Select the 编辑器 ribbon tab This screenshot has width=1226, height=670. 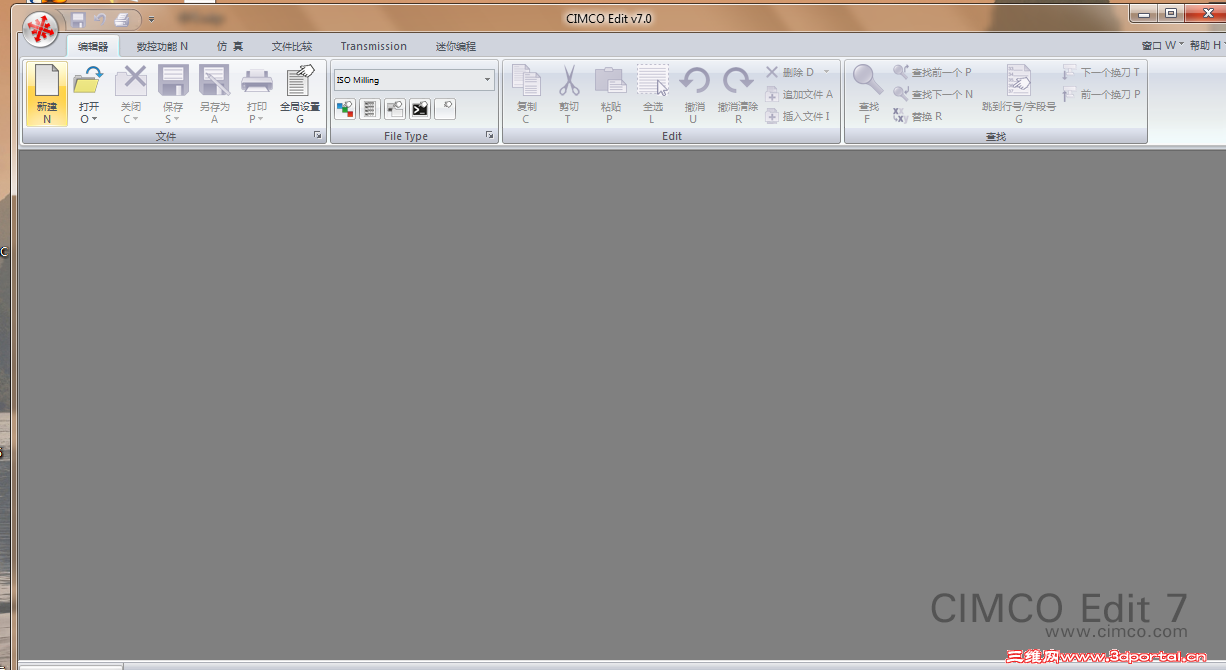tap(93, 46)
